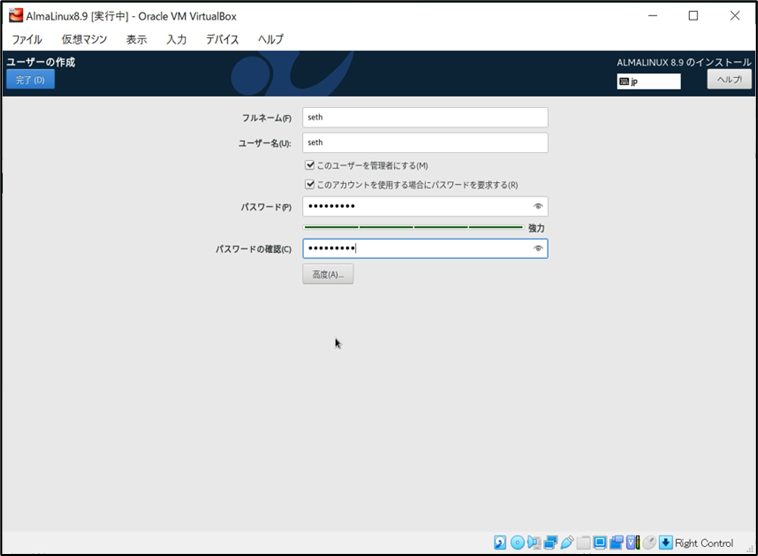Click the jp keyboard layout indicator
Viewport: 758px width, 556px height.
649,82
